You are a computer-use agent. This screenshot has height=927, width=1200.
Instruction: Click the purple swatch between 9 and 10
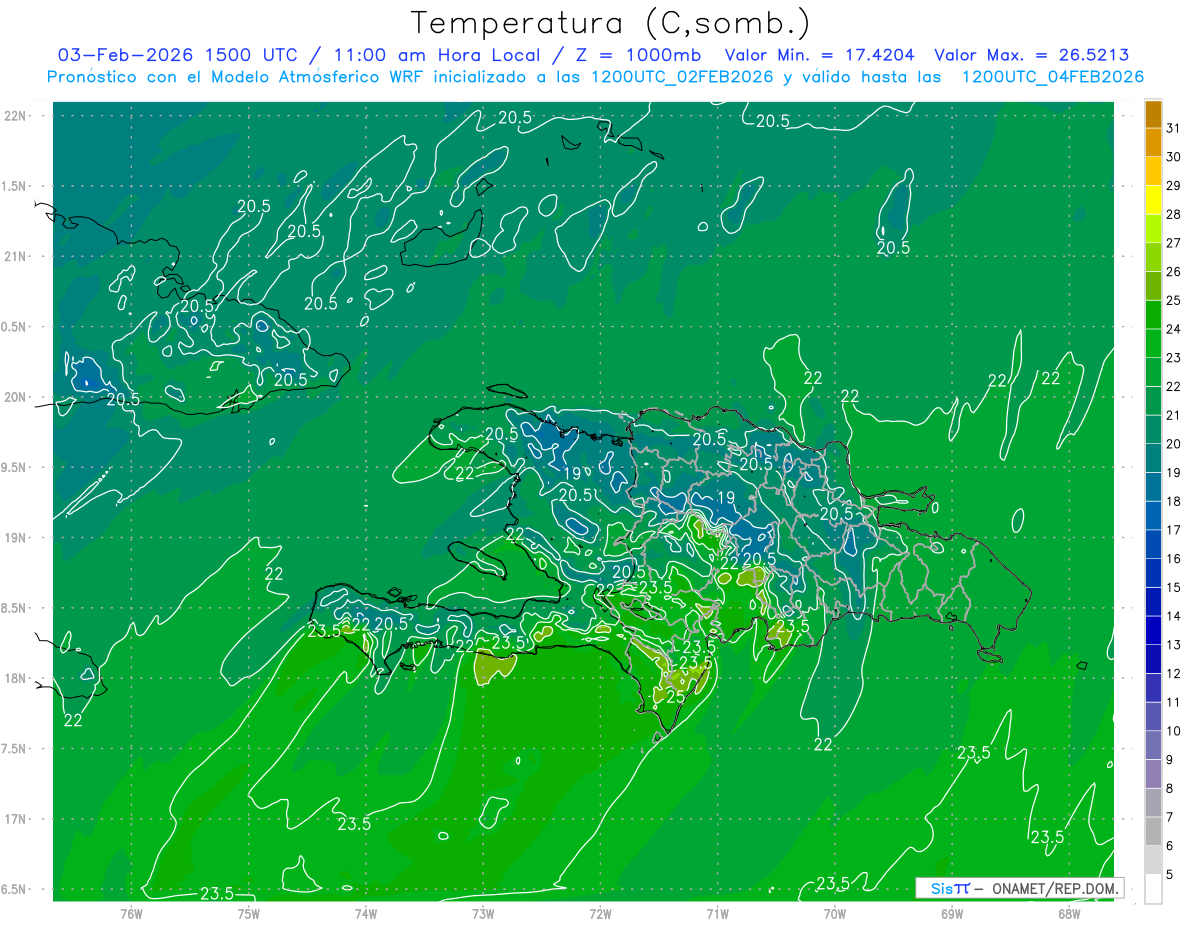tap(1153, 746)
